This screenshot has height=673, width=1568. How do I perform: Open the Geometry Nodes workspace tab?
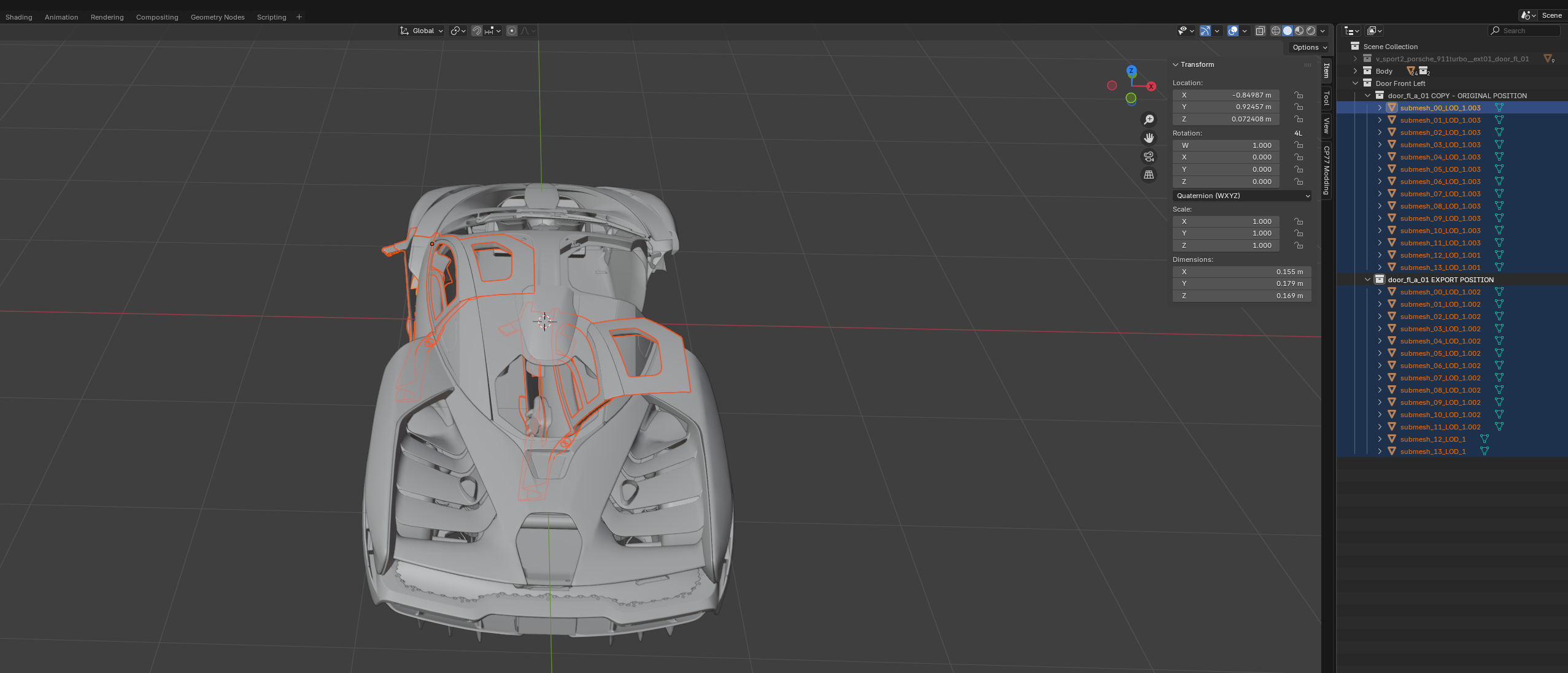coord(217,17)
